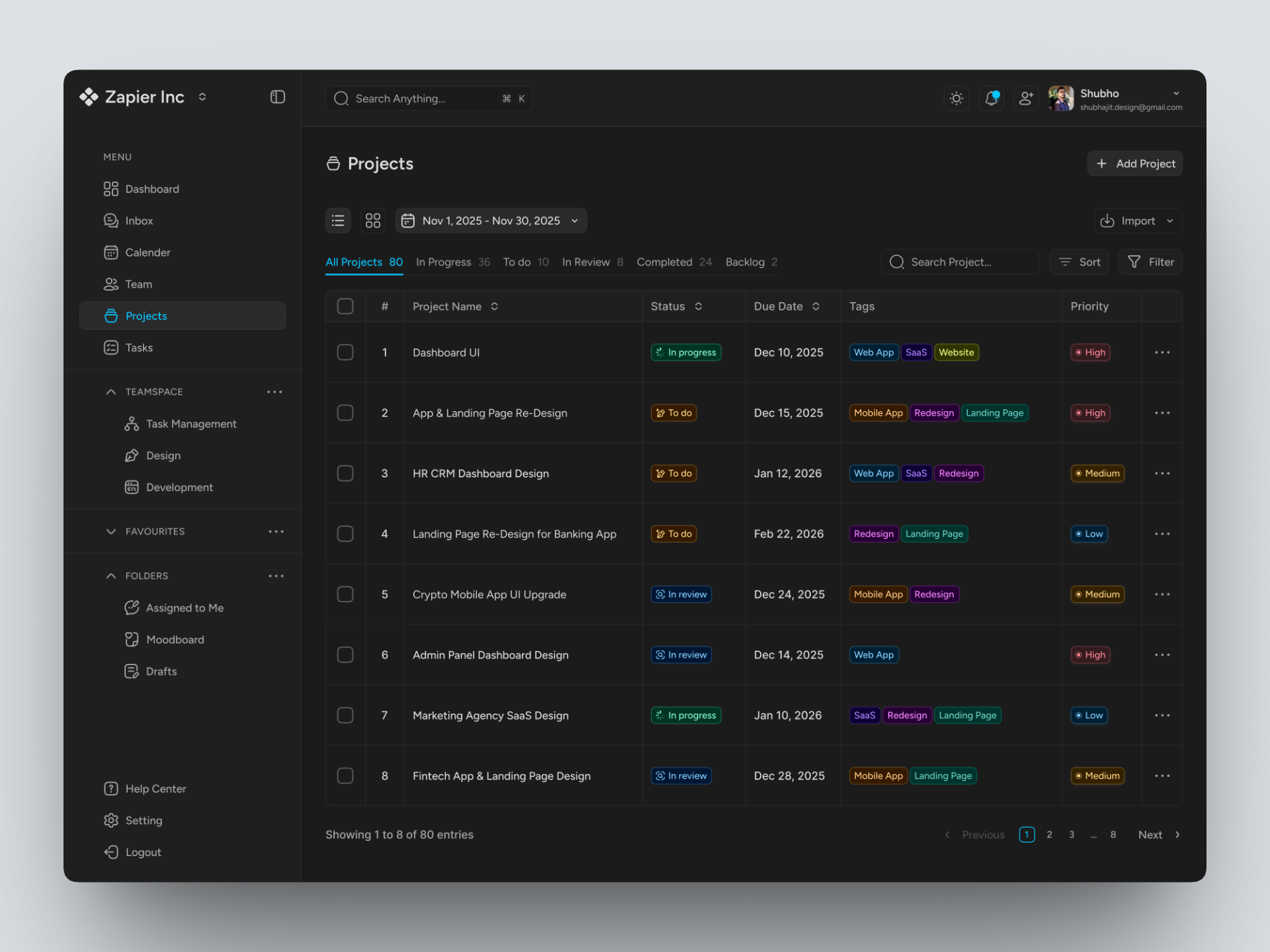Open the Import dropdown
1270x952 pixels.
1136,220
